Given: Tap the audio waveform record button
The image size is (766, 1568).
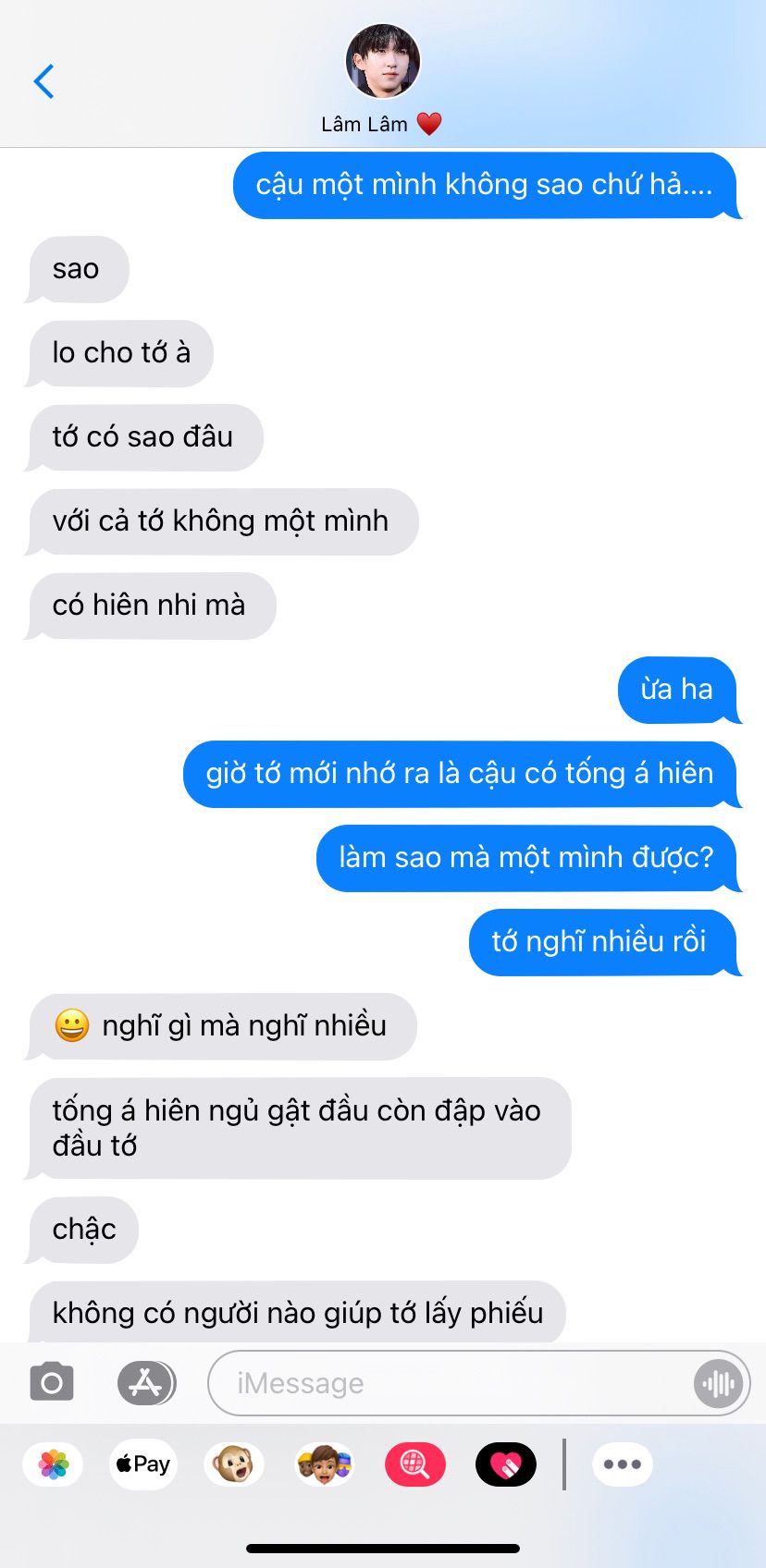Looking at the screenshot, I should [718, 1383].
